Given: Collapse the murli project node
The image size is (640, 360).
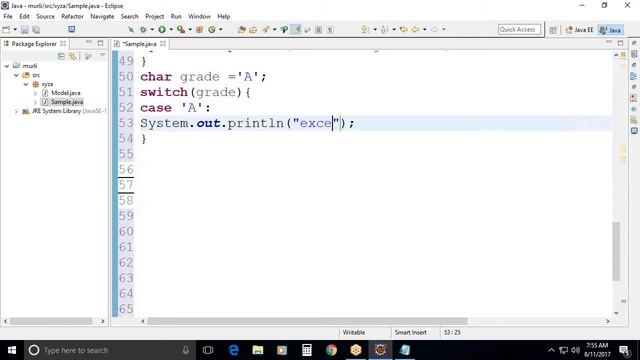Looking at the screenshot, I should pyautogui.click(x=7, y=66).
